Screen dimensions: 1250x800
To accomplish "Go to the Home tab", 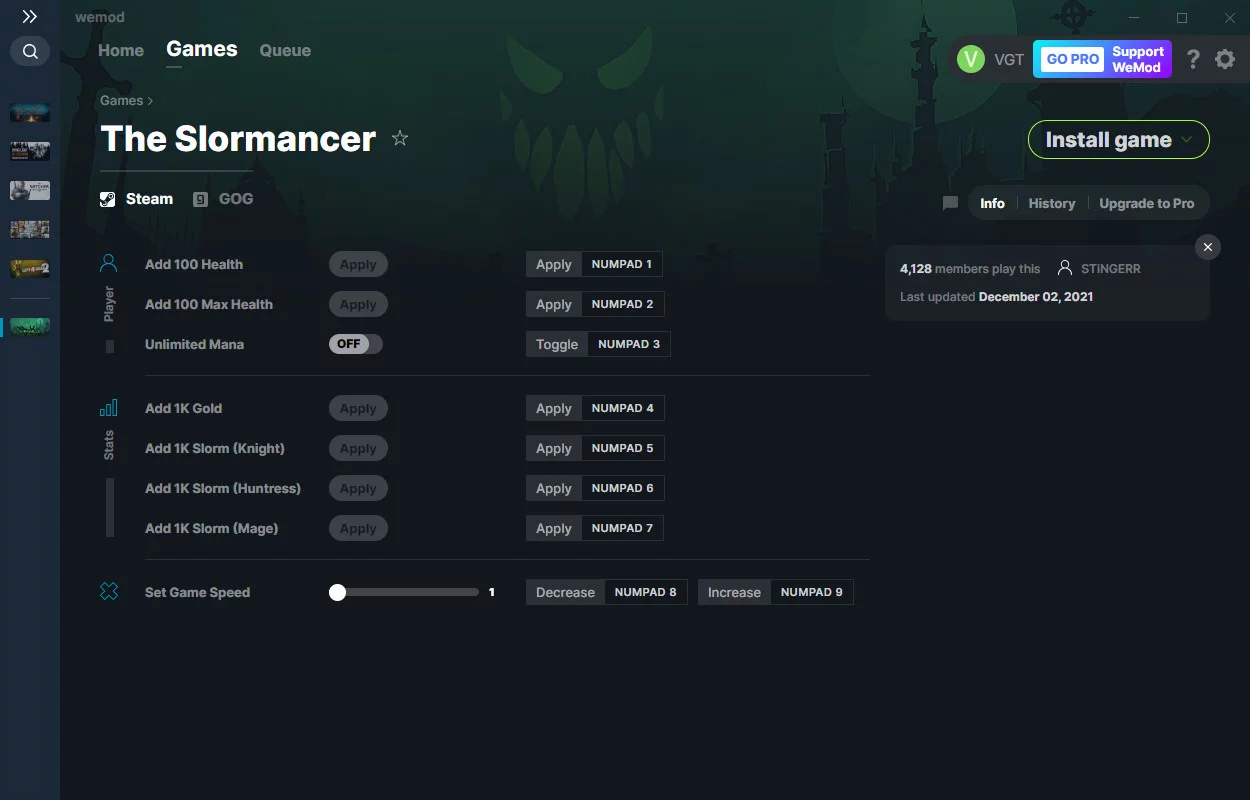I will click(121, 50).
